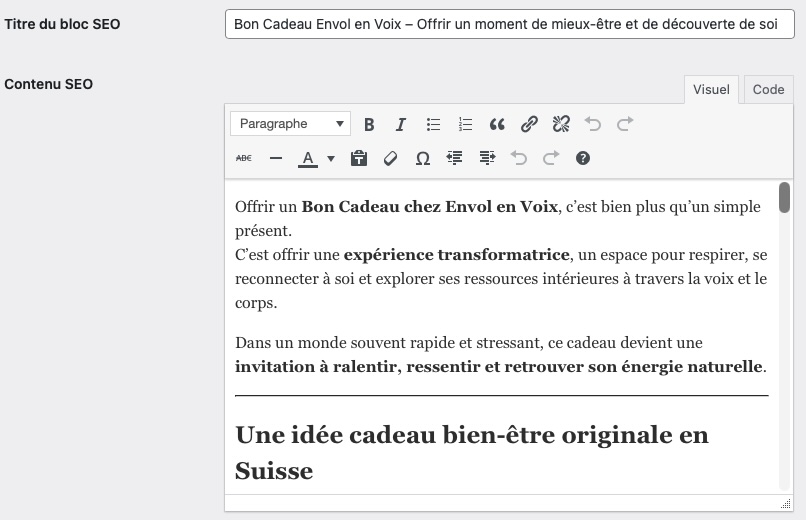Insert or edit link
This screenshot has height=520, width=806.
(529, 124)
